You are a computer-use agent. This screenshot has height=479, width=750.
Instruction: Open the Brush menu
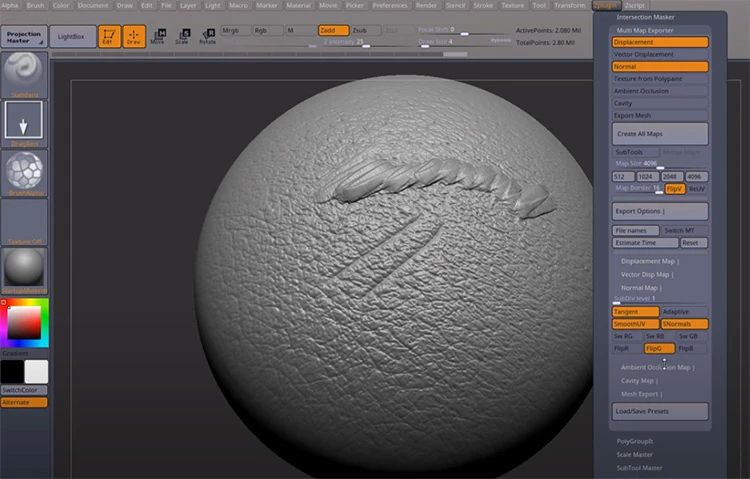(35, 5)
